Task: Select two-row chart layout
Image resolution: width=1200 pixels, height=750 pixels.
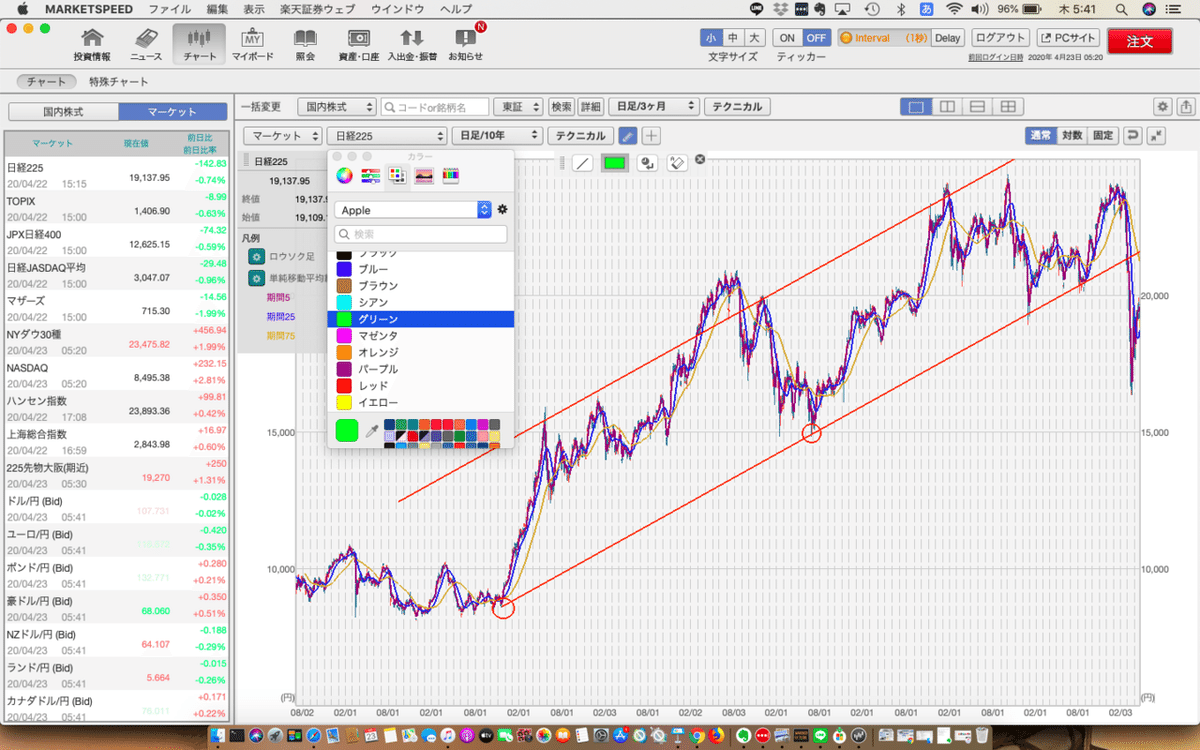Action: click(x=978, y=106)
